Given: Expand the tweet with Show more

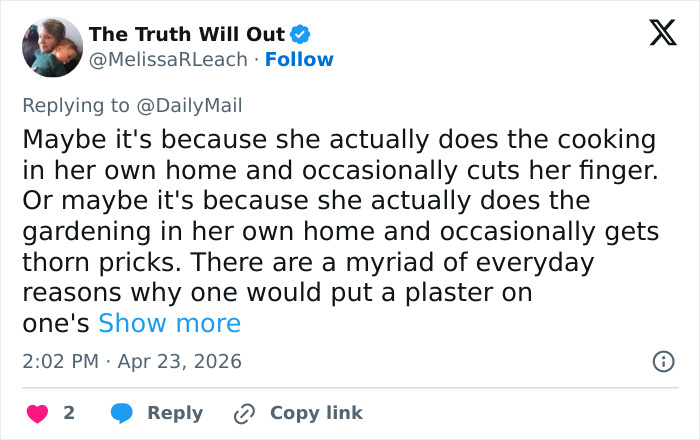Looking at the screenshot, I should tap(169, 324).
